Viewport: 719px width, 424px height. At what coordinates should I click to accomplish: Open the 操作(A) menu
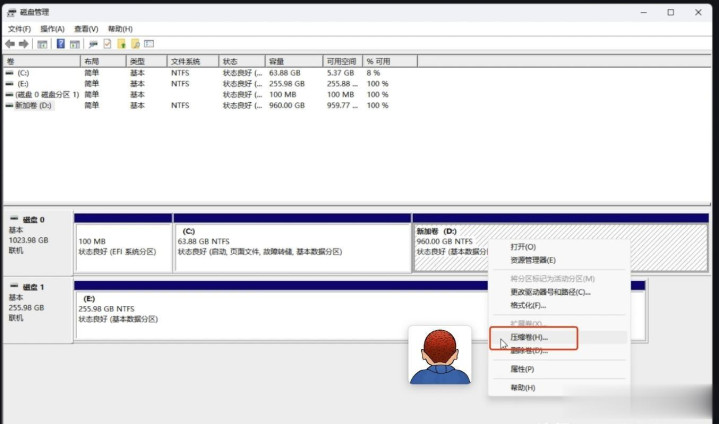click(52, 29)
